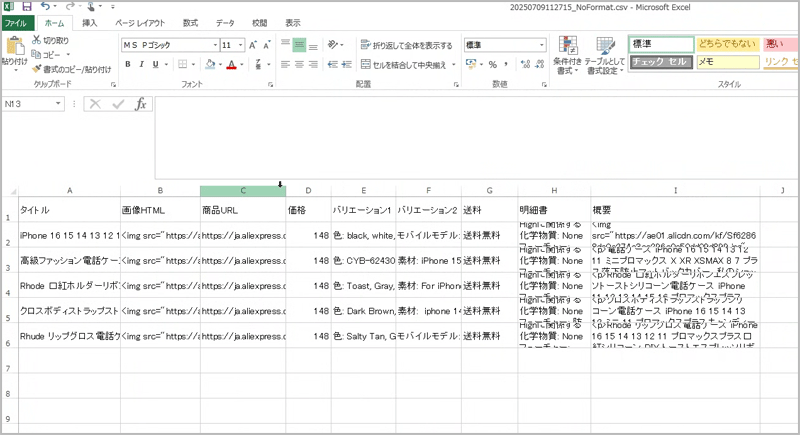The width and height of the screenshot is (800, 435).
Task: Increase the decimal places
Action: (525, 64)
